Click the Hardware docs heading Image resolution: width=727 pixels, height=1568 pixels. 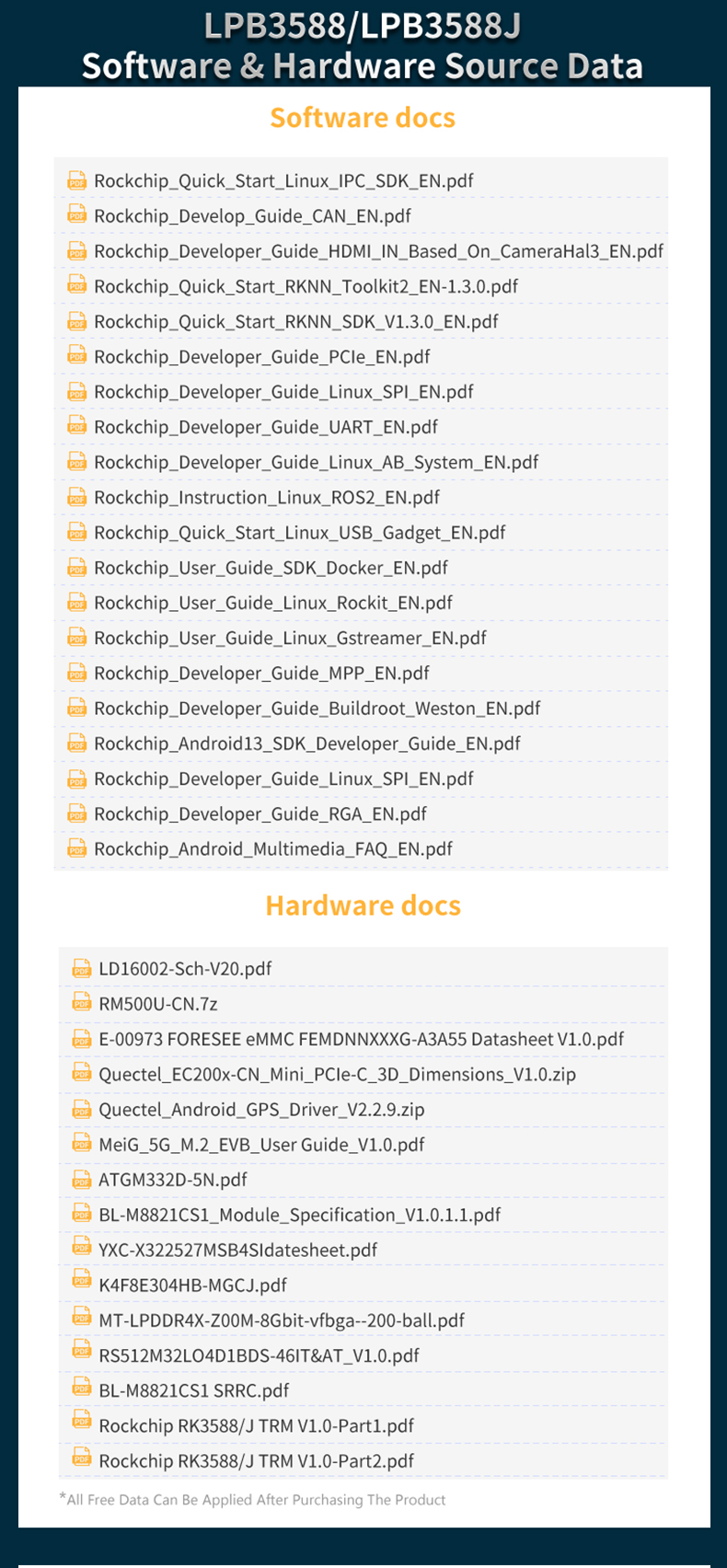[x=363, y=905]
